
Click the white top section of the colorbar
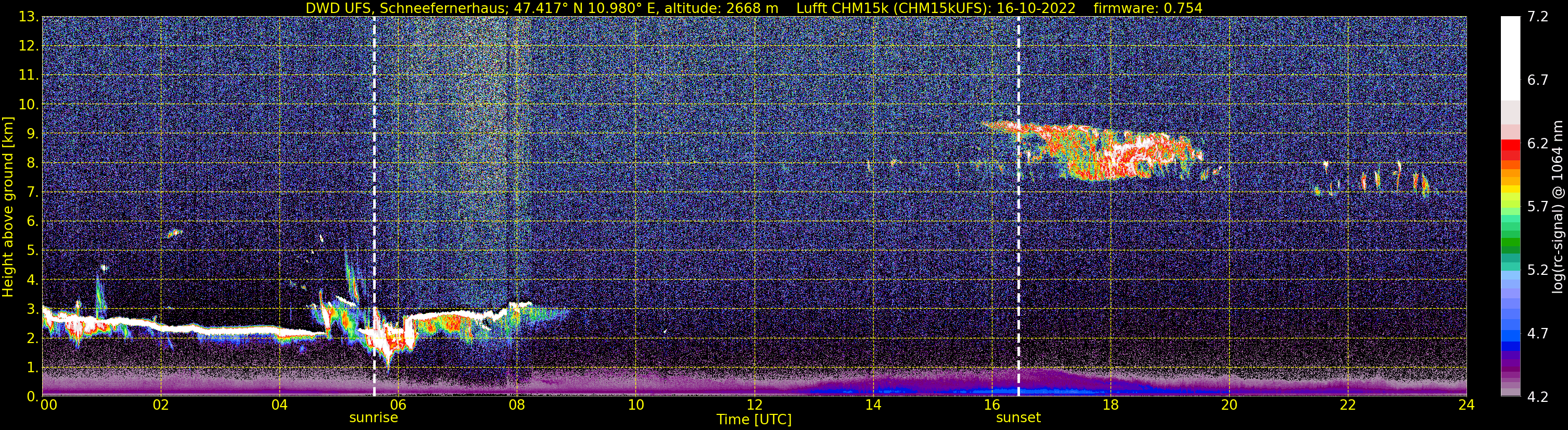[1510, 58]
